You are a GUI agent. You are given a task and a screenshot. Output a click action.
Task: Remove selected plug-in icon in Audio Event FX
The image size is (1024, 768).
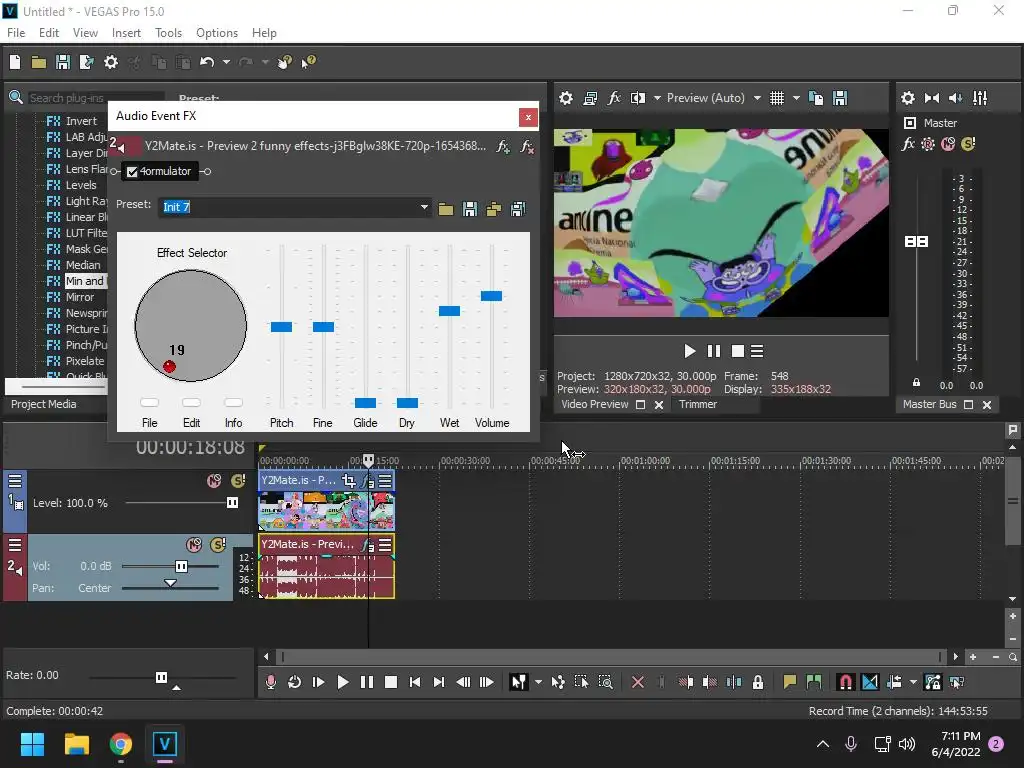(526, 146)
